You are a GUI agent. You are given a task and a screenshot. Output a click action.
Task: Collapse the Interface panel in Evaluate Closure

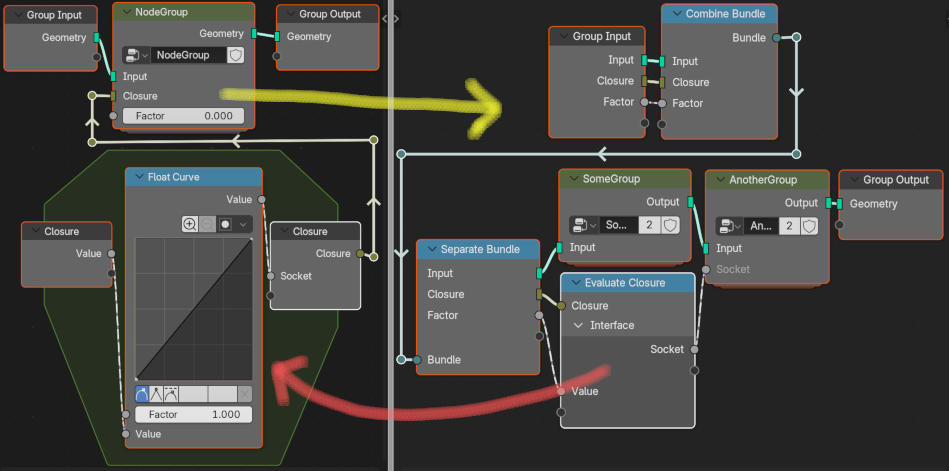579,326
